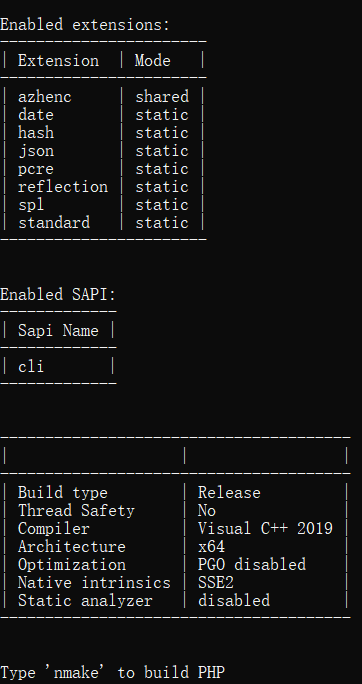The image size is (362, 684).
Task: Click the 'Enabled SAPI:' heading
Action: click(x=58, y=294)
